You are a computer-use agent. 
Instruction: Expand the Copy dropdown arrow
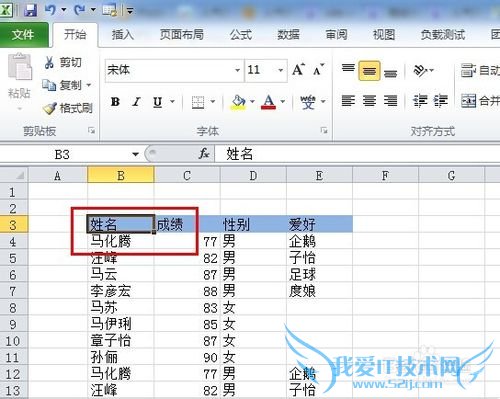pos(89,85)
